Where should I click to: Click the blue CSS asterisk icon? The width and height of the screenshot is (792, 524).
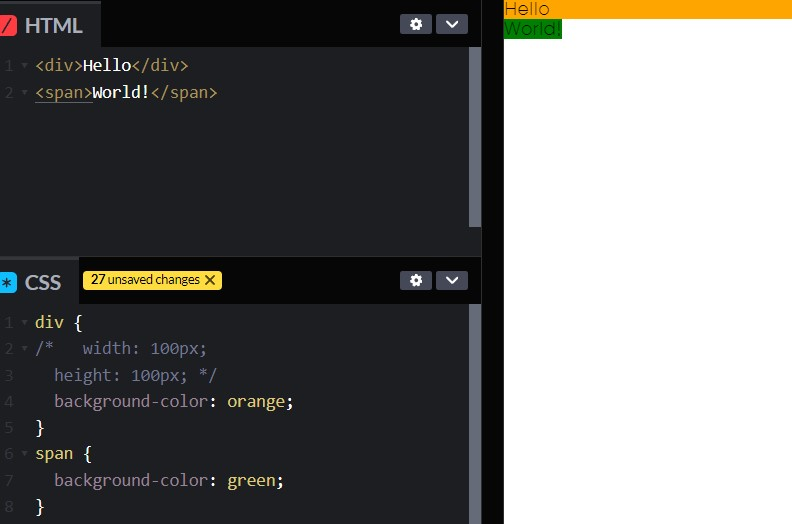[x=8, y=282]
